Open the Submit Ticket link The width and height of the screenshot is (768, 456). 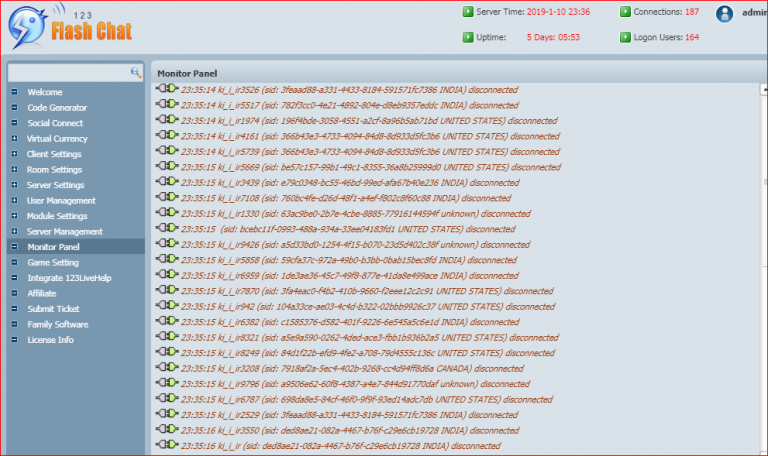click(x=53, y=309)
